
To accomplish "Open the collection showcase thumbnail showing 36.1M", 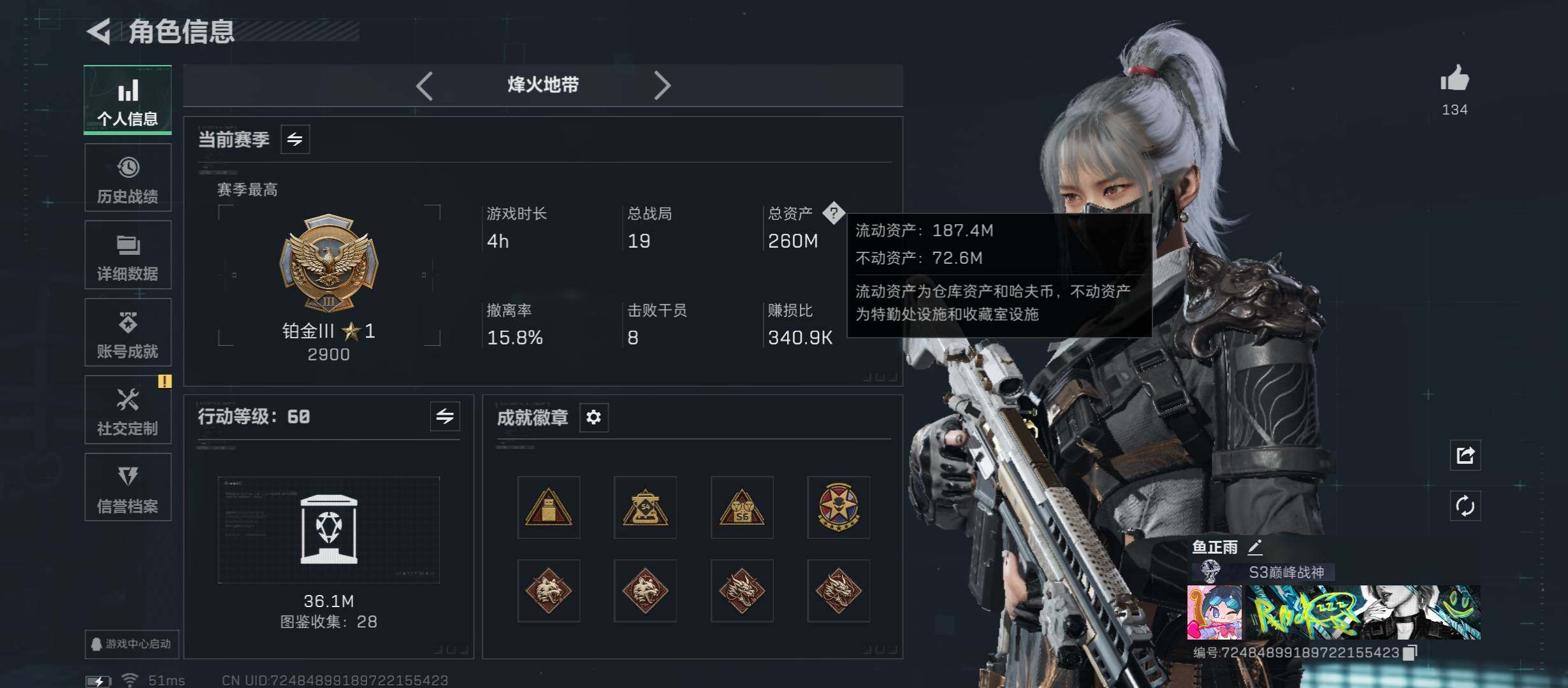I will coord(329,530).
